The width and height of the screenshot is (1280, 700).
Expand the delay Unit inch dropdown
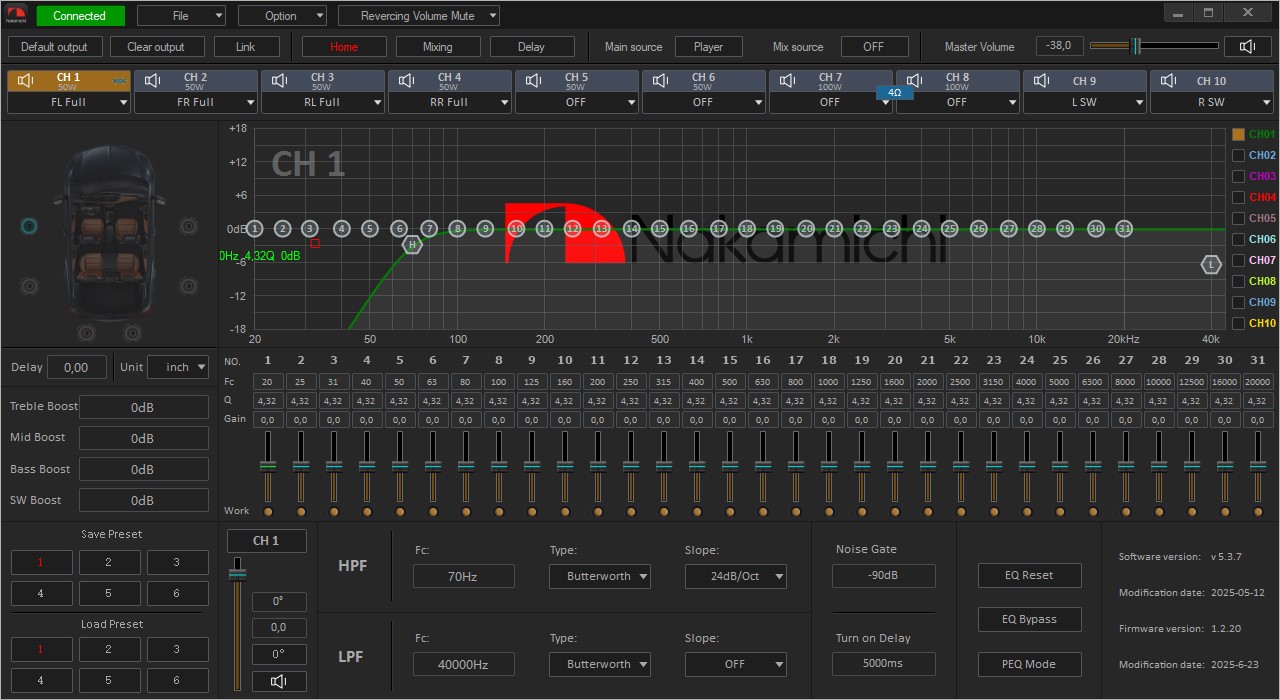[x=178, y=367]
